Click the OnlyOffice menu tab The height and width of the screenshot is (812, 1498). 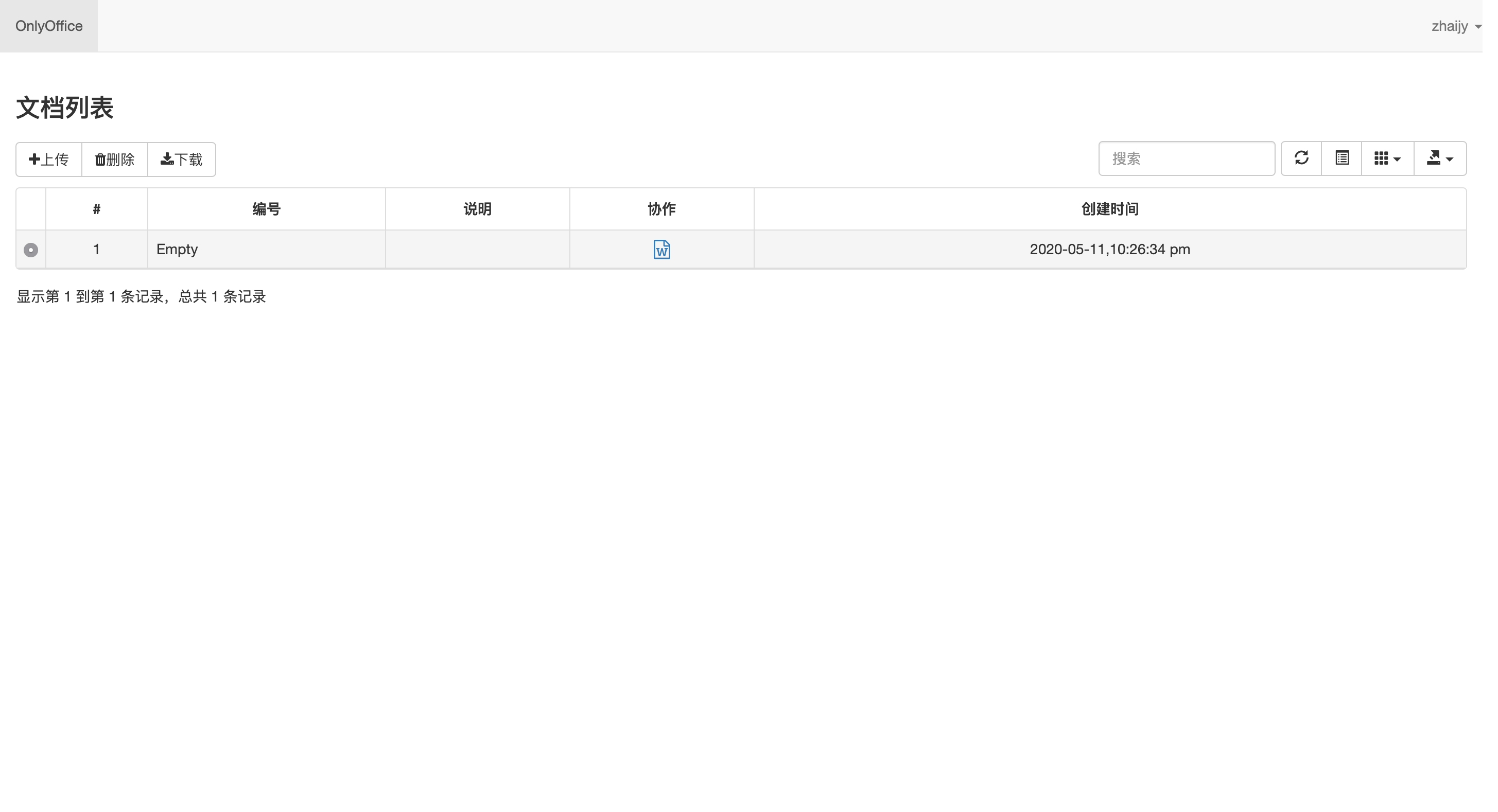(49, 26)
